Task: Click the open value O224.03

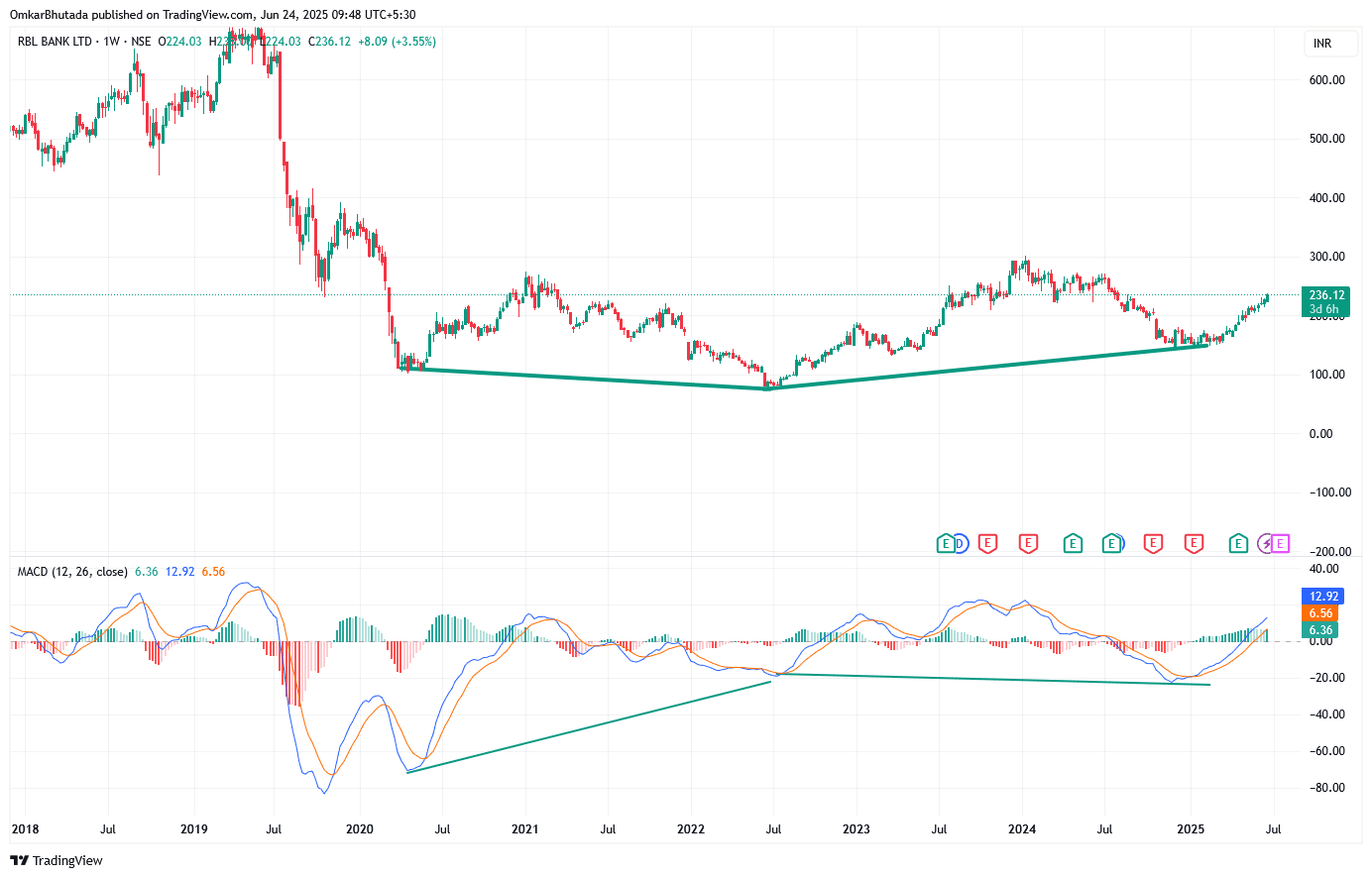Action: pyautogui.click(x=180, y=42)
